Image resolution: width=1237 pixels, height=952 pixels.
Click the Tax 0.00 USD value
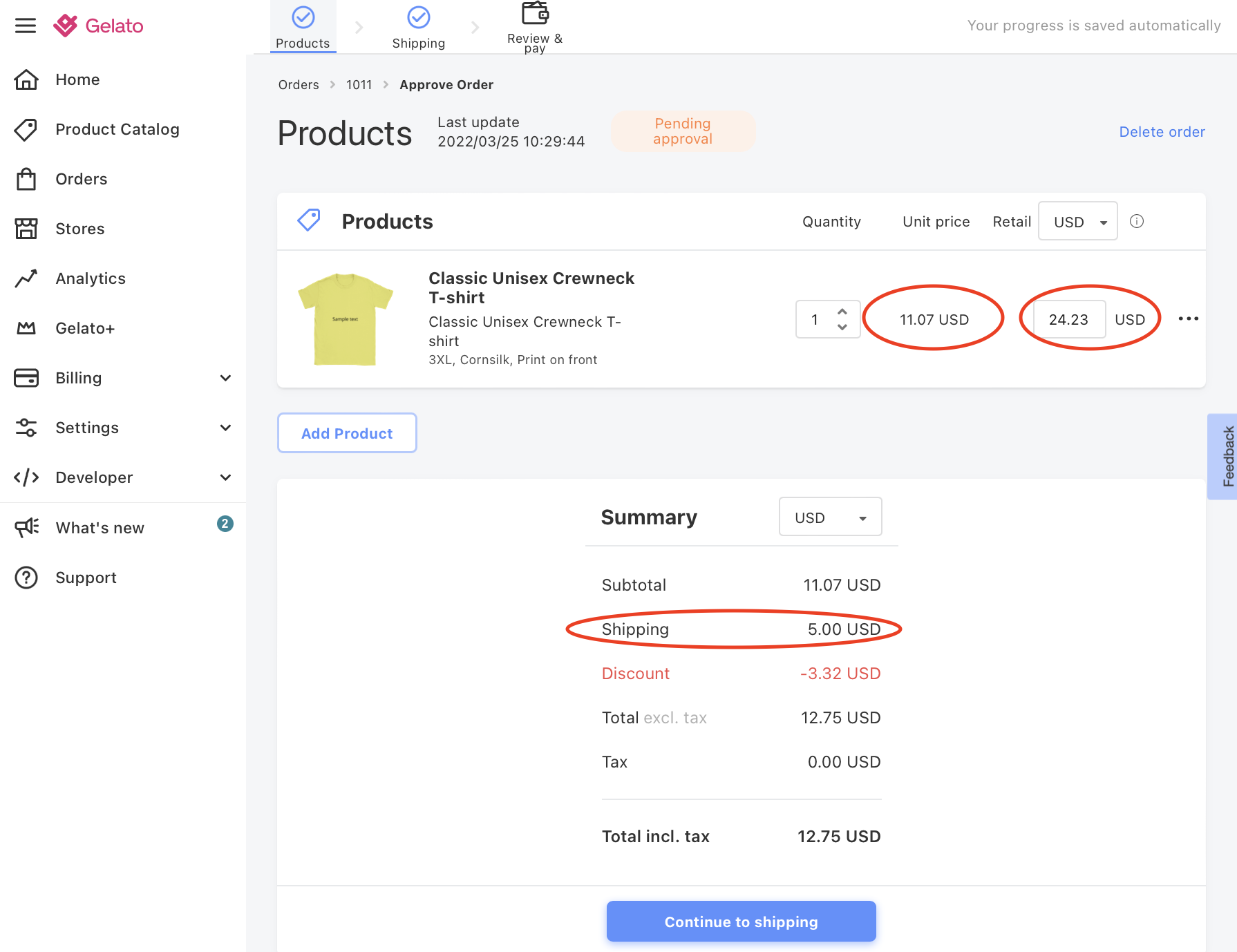click(x=844, y=762)
